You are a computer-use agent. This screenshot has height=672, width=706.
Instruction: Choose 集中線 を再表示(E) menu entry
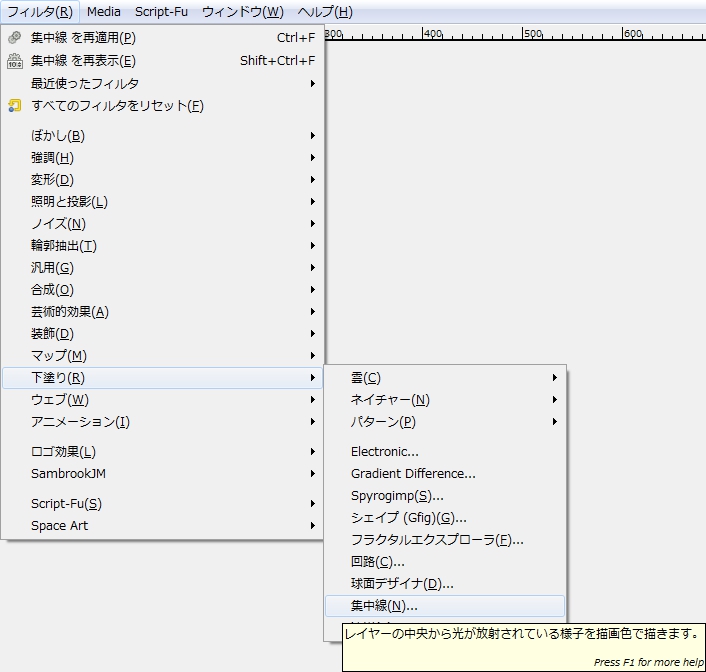click(162, 60)
